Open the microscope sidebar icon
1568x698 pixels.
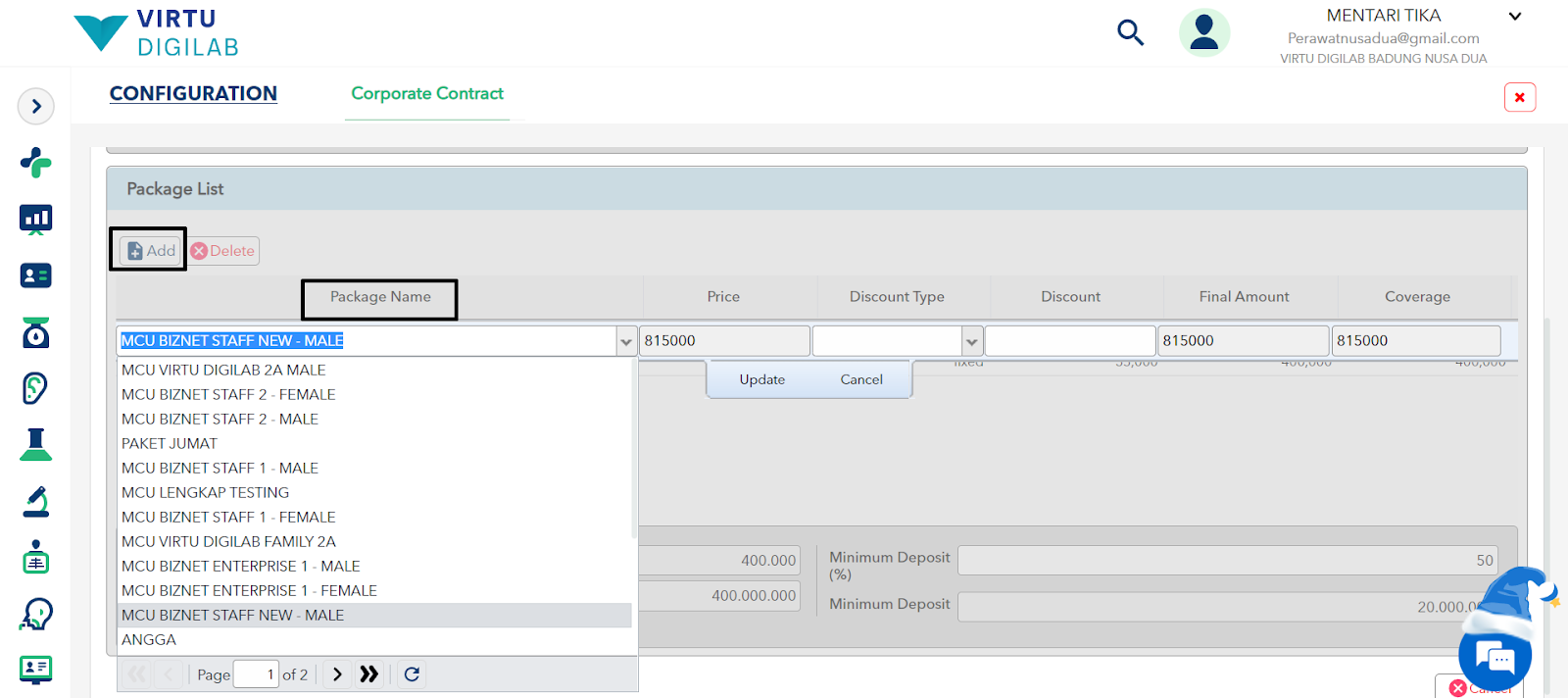point(36,501)
